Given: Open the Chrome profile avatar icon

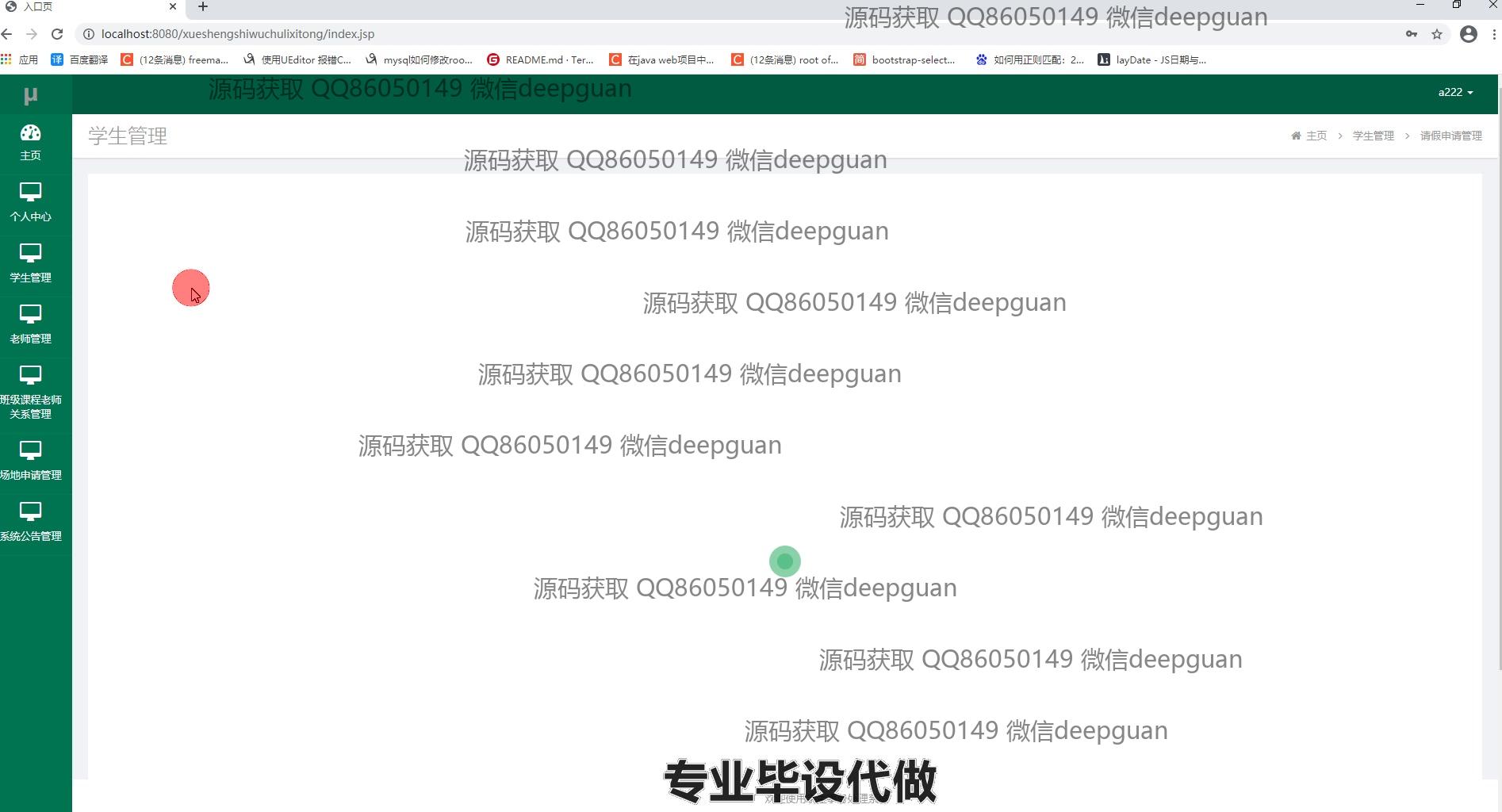Looking at the screenshot, I should [1469, 34].
